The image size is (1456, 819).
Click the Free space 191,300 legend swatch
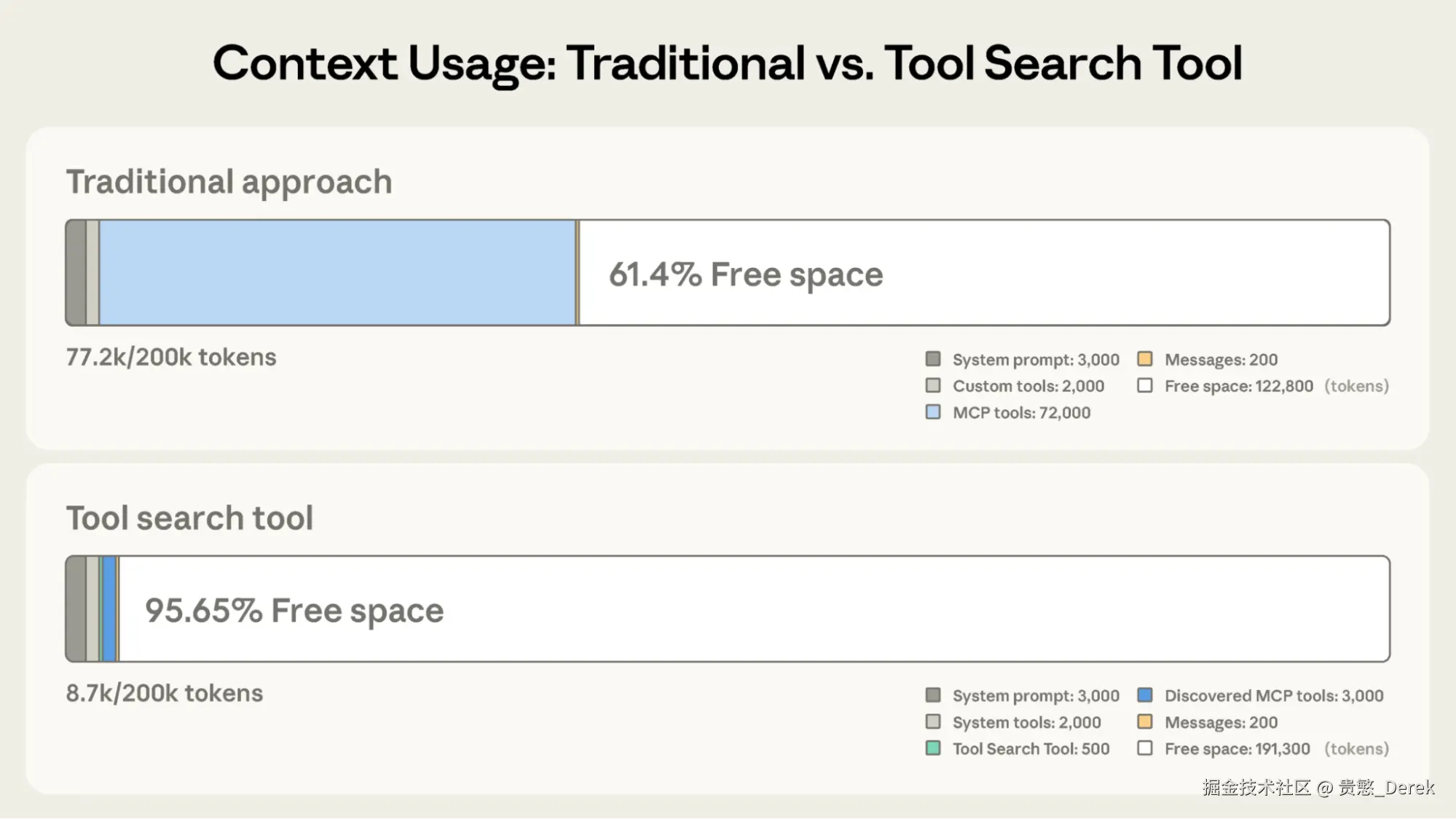tap(1145, 748)
